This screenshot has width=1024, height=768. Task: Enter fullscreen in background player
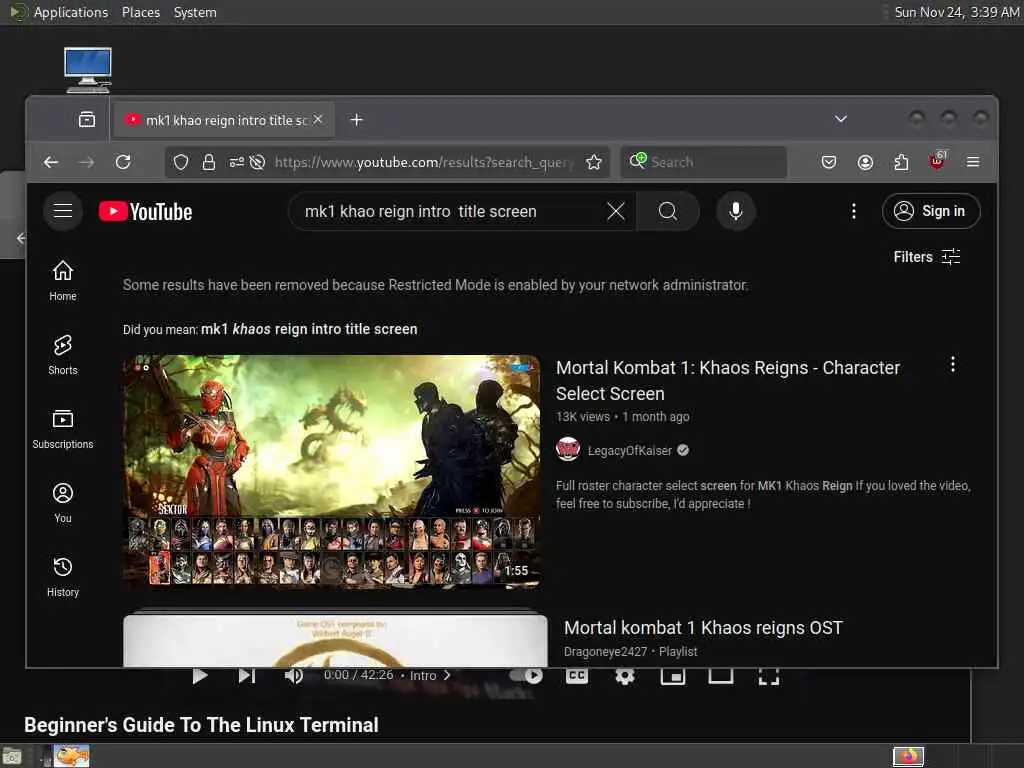pyautogui.click(x=769, y=676)
